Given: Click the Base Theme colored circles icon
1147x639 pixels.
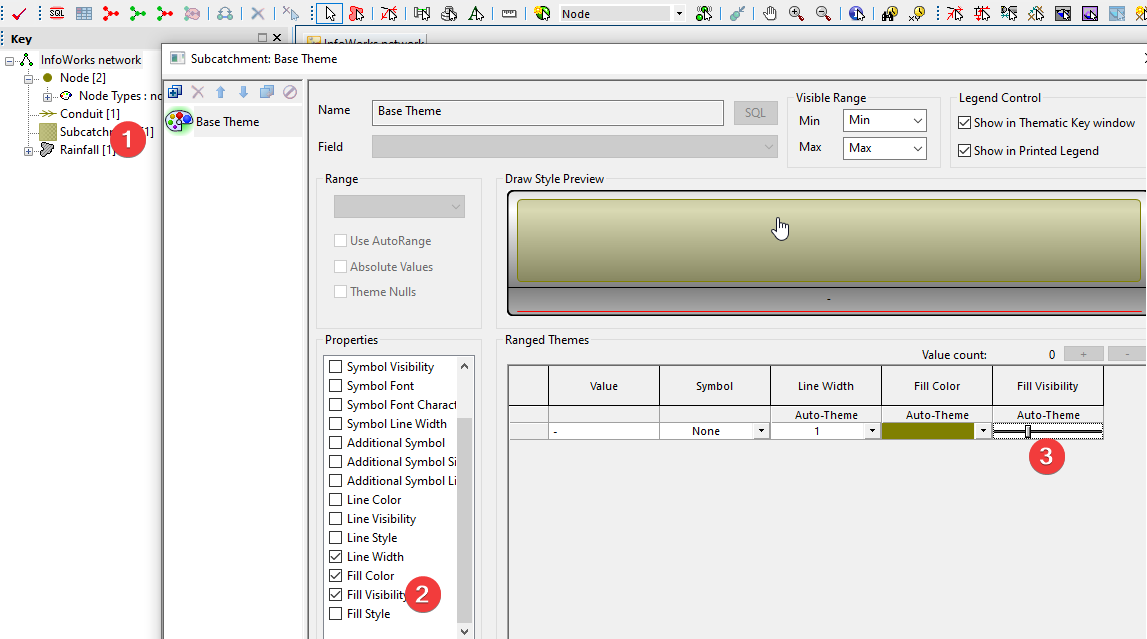Looking at the screenshot, I should click(181, 121).
